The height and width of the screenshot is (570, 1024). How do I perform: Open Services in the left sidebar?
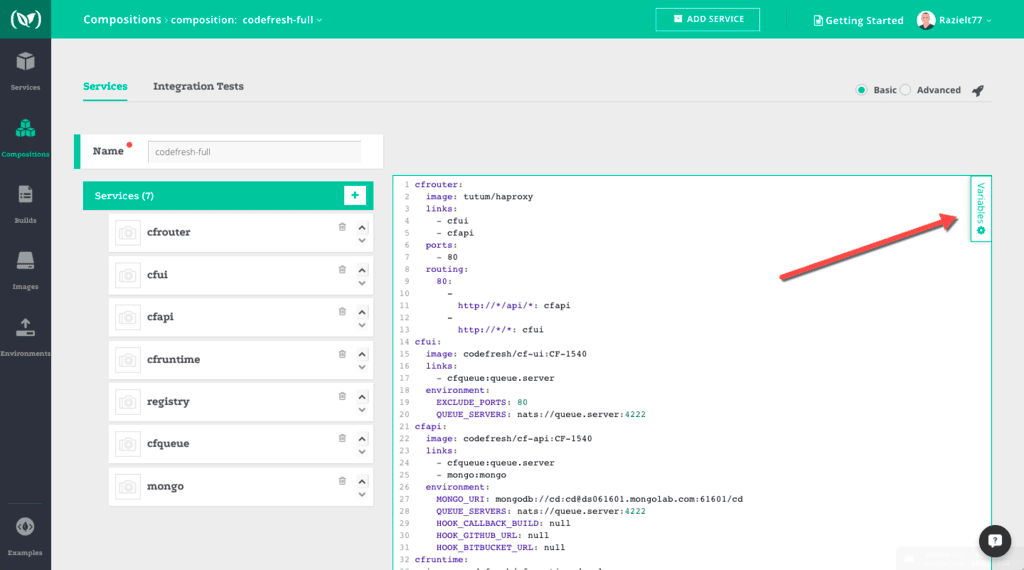point(25,70)
